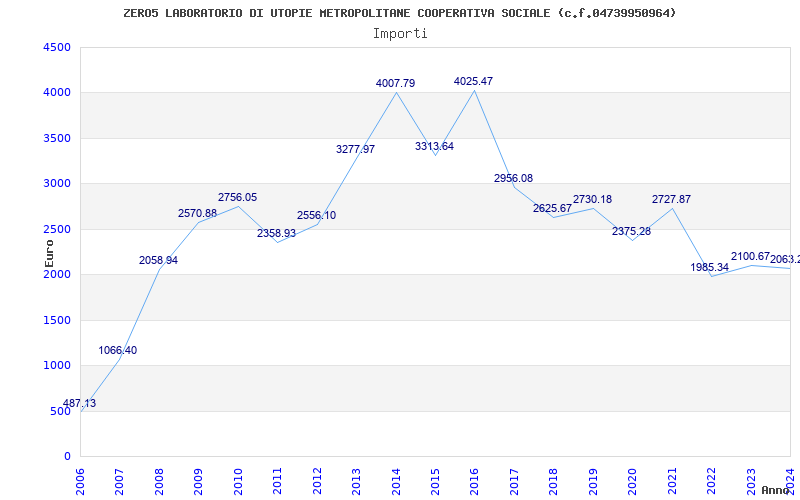This screenshot has height=500, width=800.
Task: Click the data label 487.13
Action: click(x=79, y=404)
